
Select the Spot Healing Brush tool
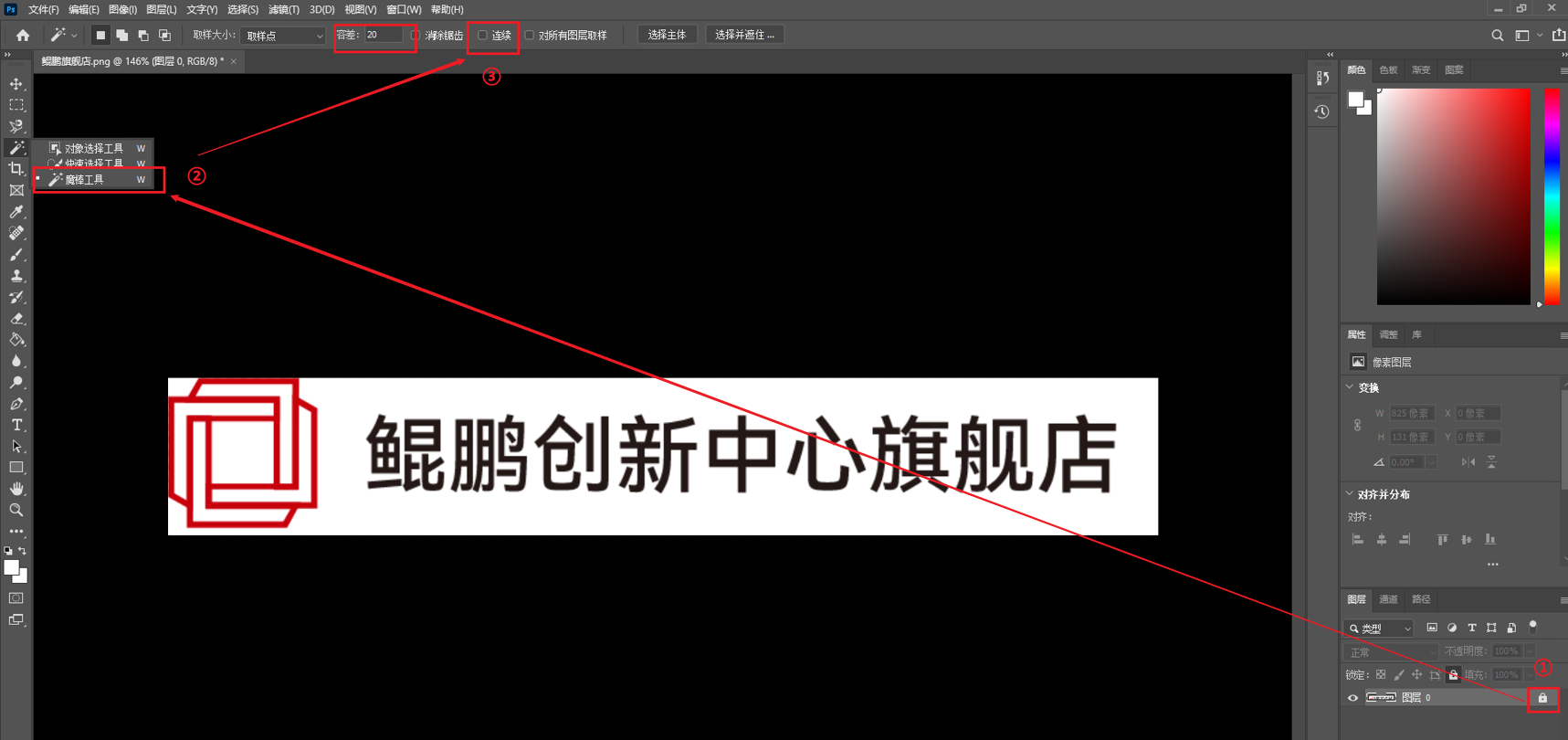[x=16, y=233]
